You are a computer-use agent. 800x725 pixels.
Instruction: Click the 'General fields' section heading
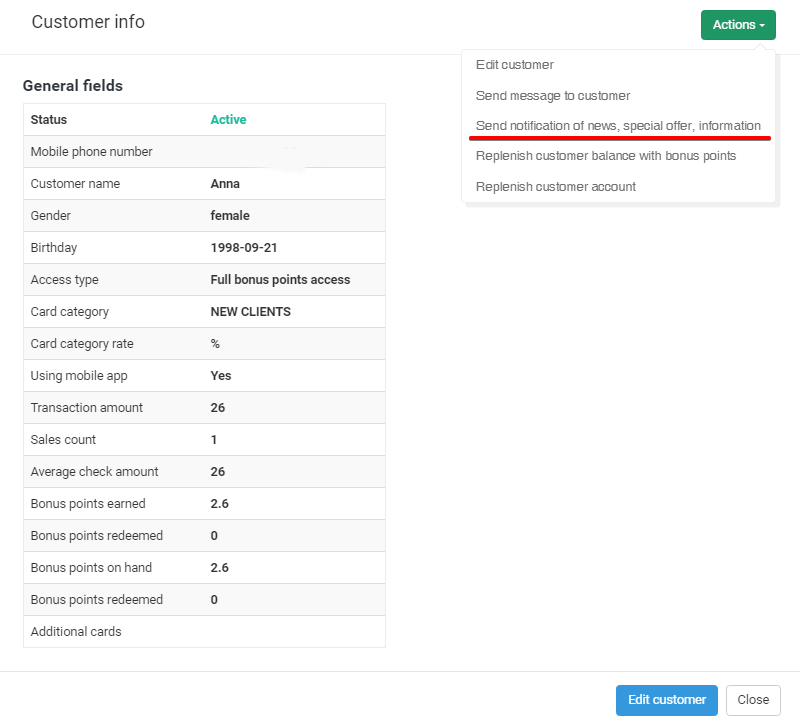(x=73, y=86)
